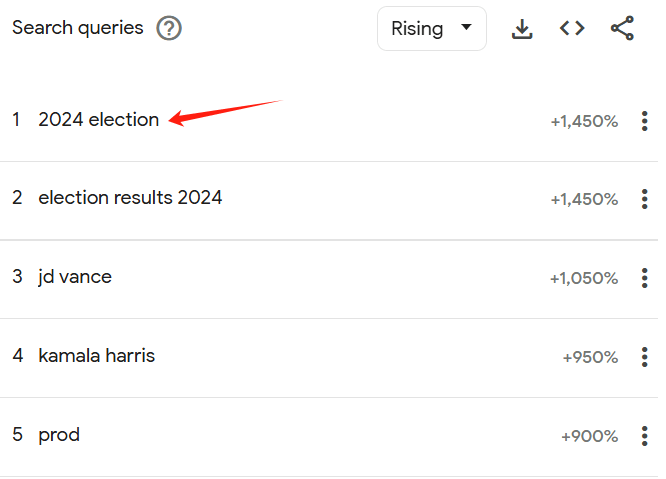Select the jd vance query

(x=75, y=277)
